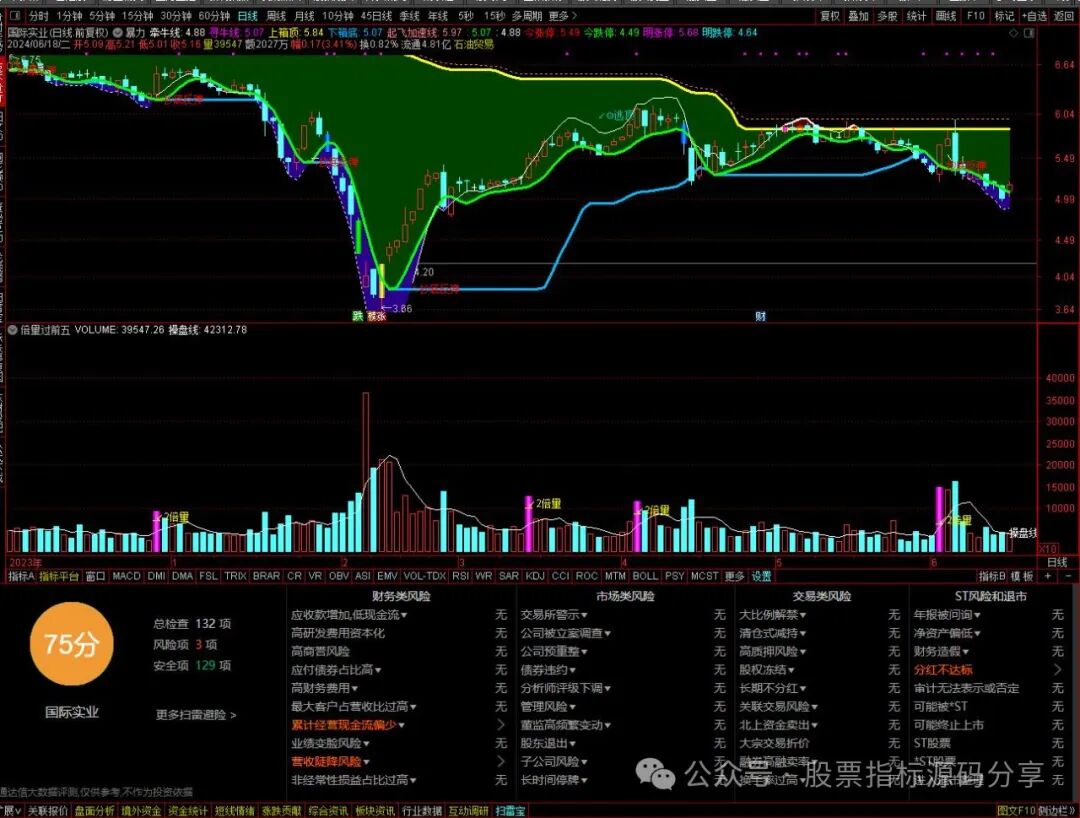Open 设置 indicator settings
Screen dimensions: 1080x818
[x=762, y=576]
